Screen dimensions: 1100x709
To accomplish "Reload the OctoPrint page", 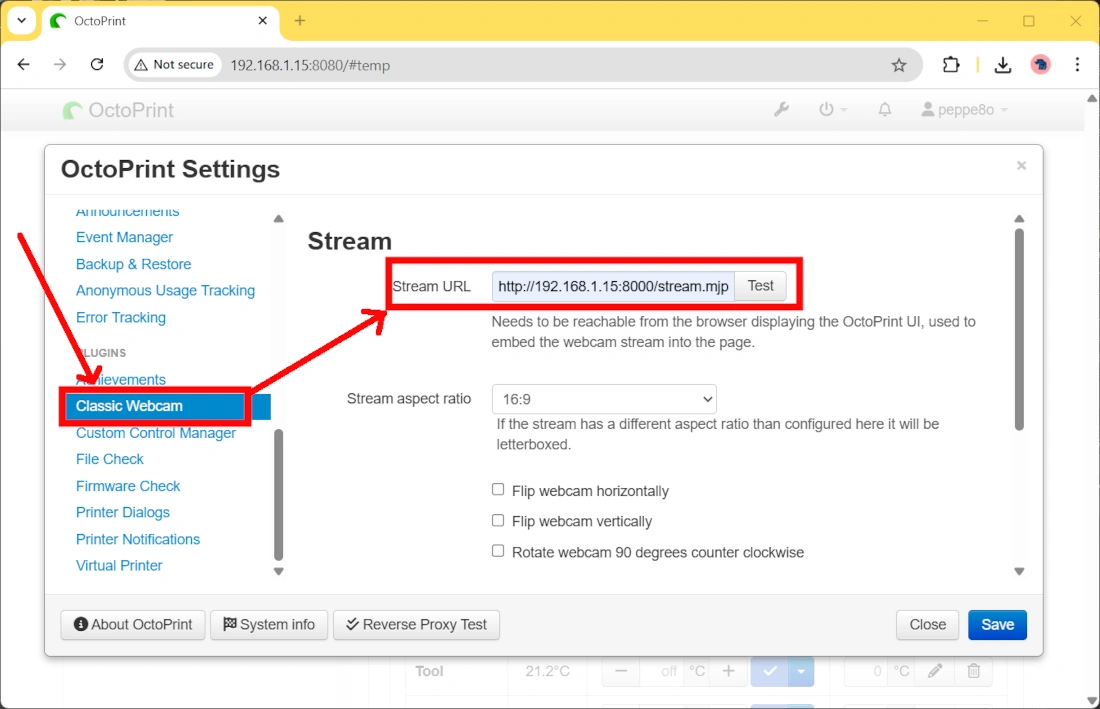I will tap(97, 65).
